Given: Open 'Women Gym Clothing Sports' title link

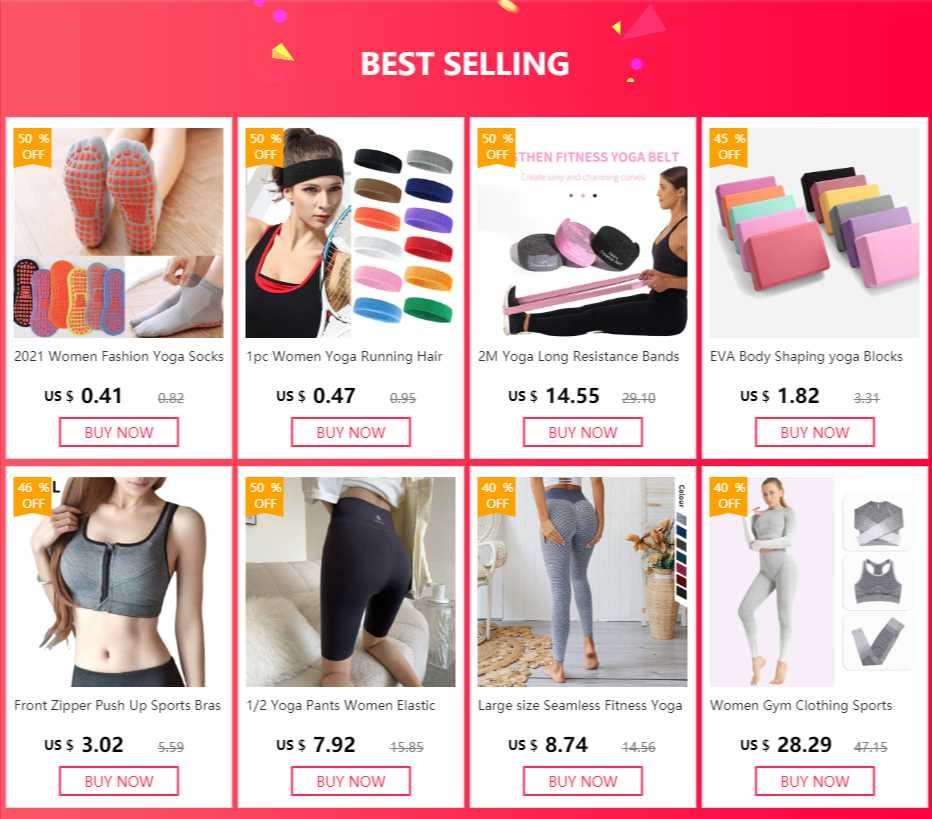Looking at the screenshot, I should tap(801, 705).
